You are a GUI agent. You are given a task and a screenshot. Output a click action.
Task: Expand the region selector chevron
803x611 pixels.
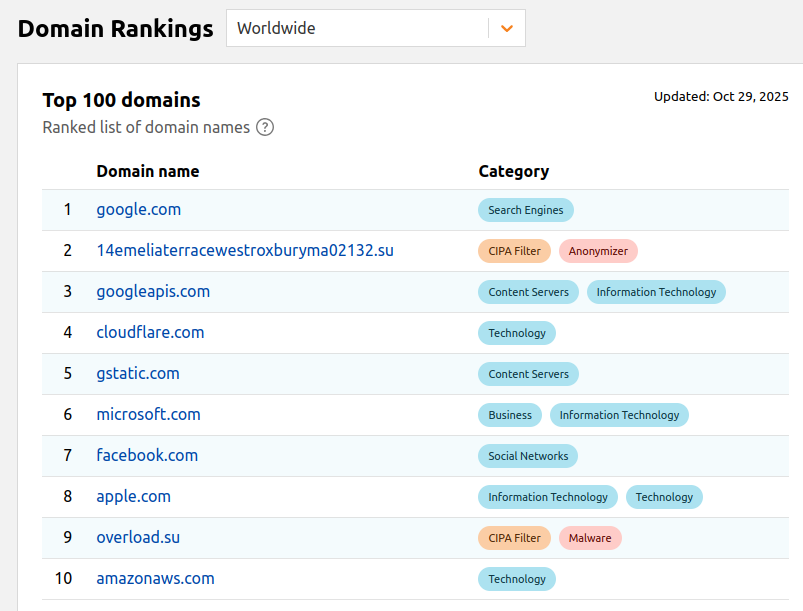coord(506,28)
